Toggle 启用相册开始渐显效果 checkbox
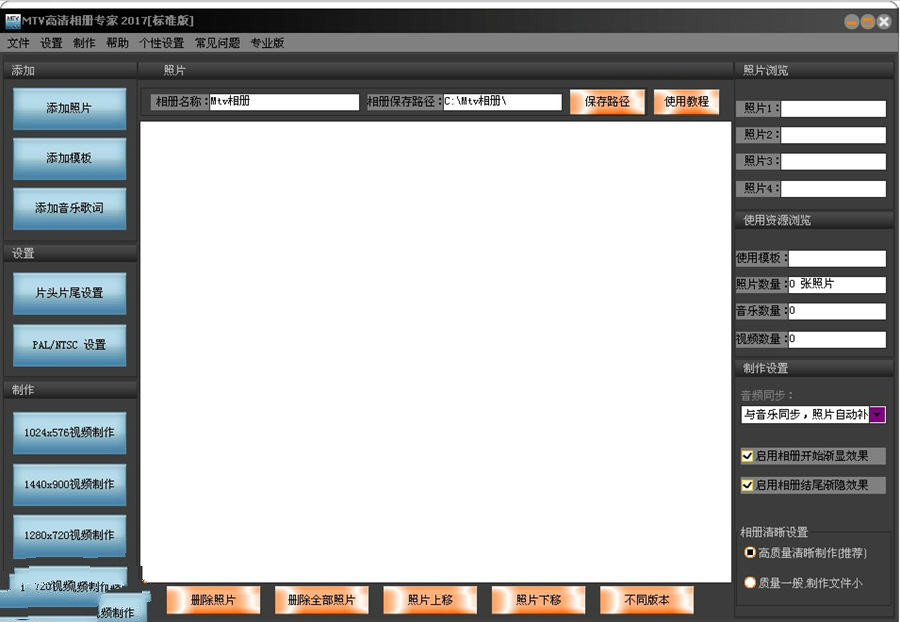This screenshot has width=900, height=622. pos(747,456)
